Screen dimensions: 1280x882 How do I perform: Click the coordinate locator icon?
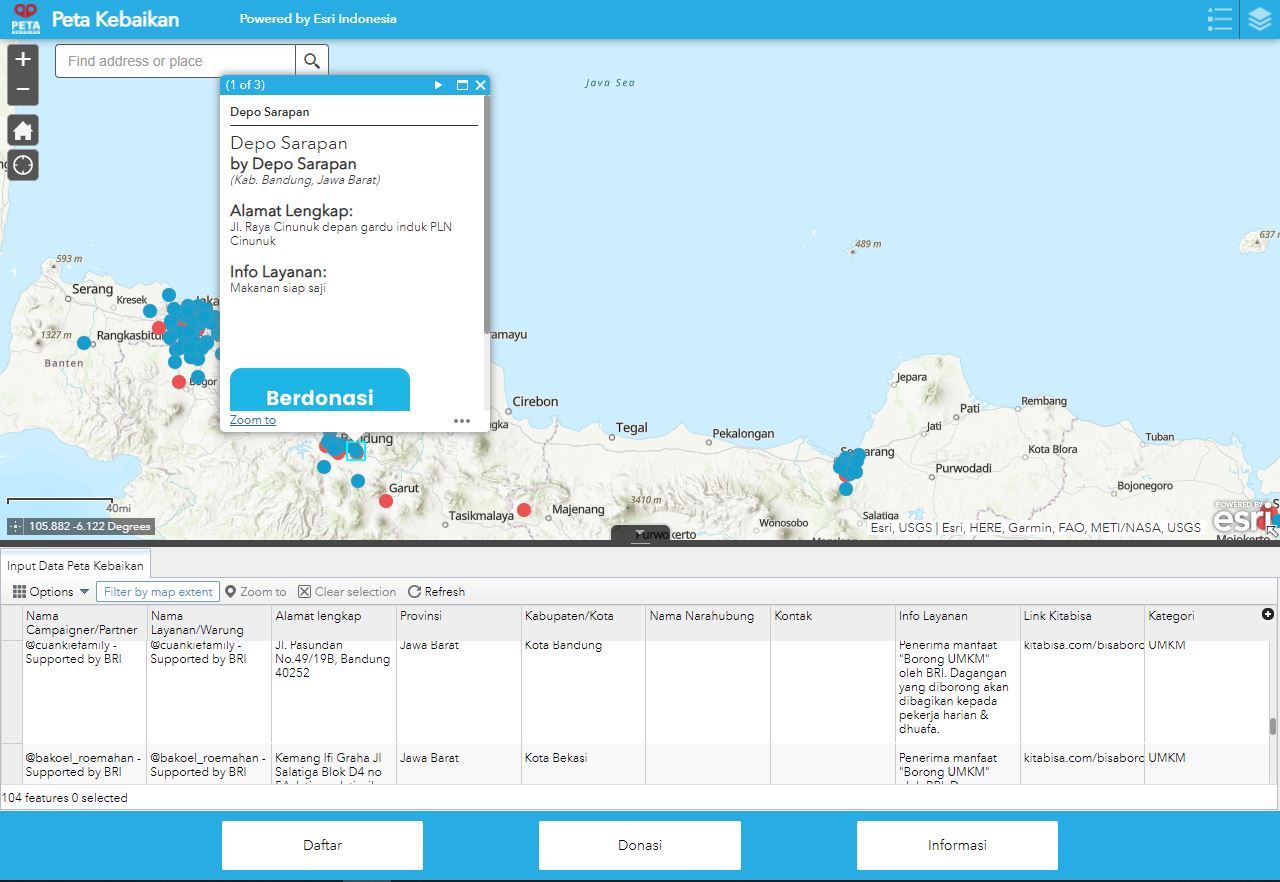tap(16, 526)
